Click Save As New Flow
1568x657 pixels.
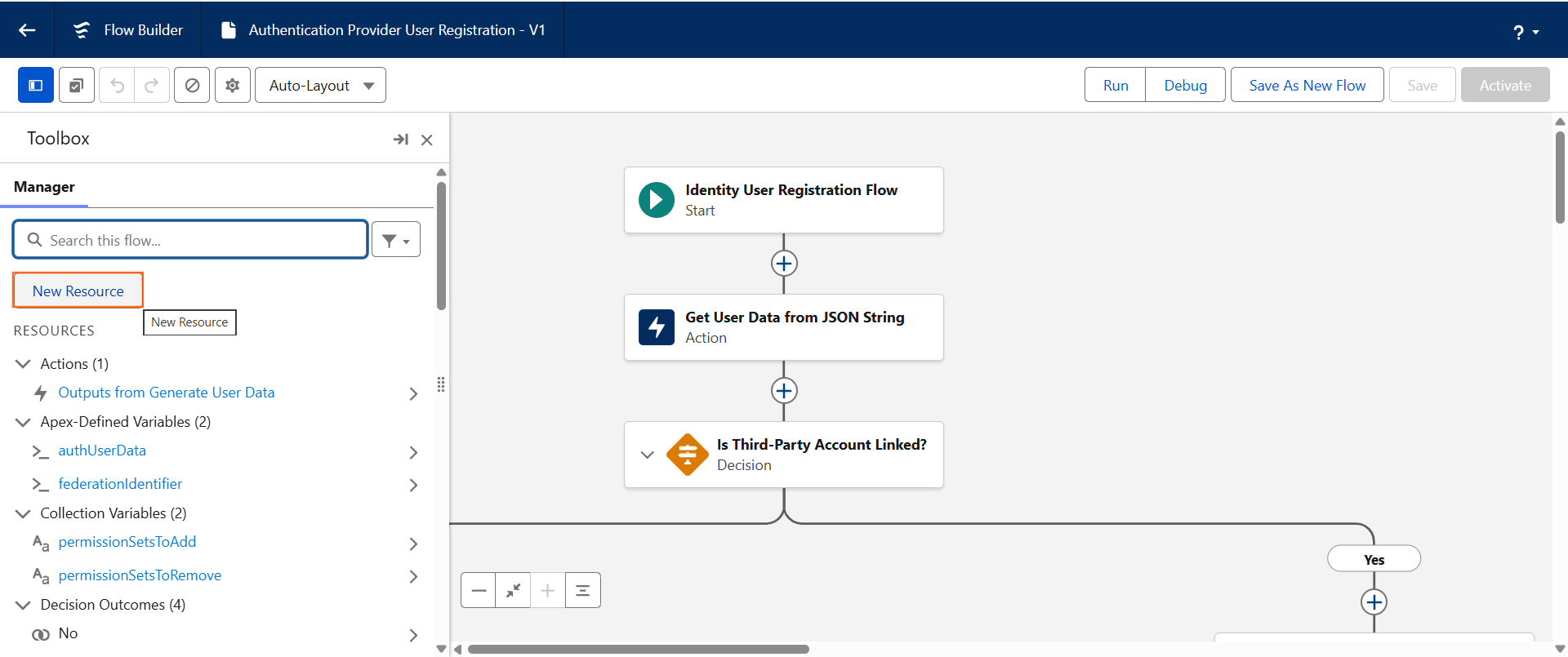[1307, 85]
